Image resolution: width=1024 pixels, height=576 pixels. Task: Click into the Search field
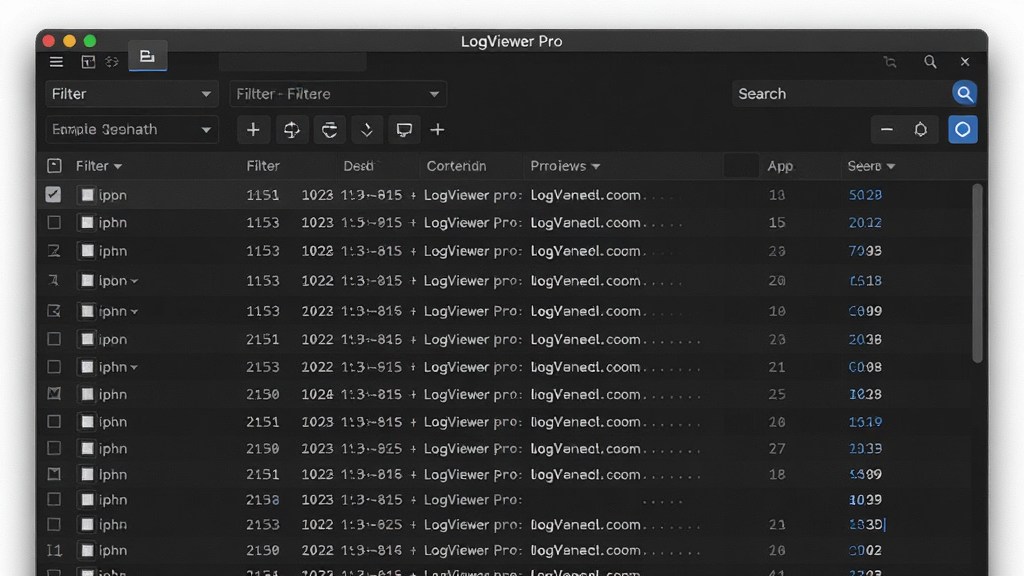[841, 93]
